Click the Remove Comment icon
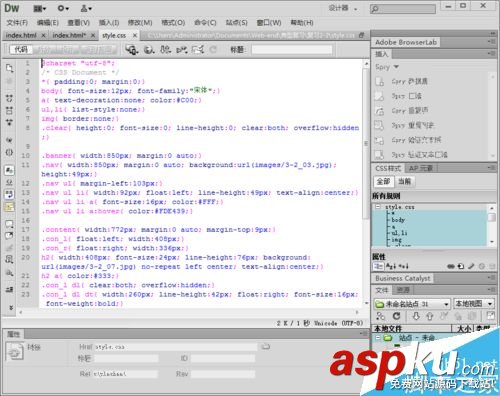The width and height of the screenshot is (500, 396). tap(9, 236)
